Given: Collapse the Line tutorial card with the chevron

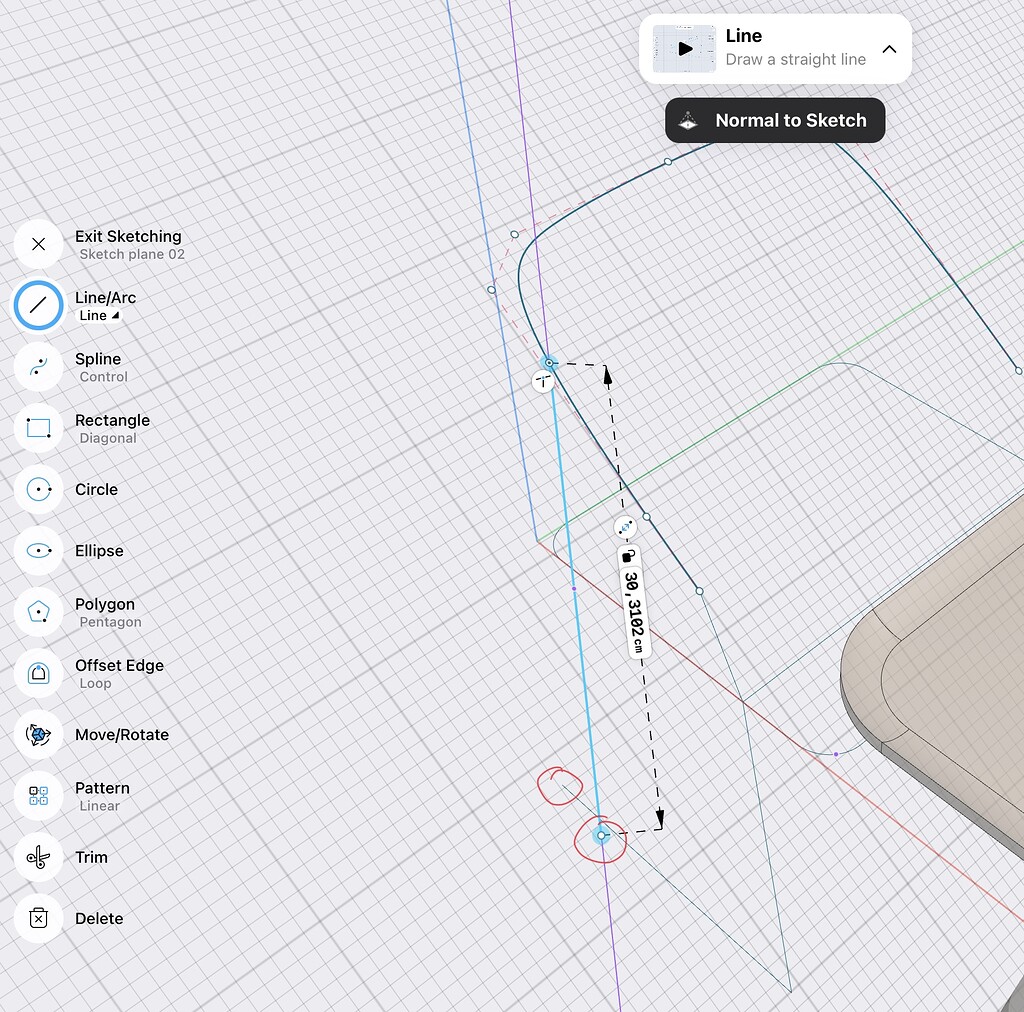Looking at the screenshot, I should pos(889,47).
